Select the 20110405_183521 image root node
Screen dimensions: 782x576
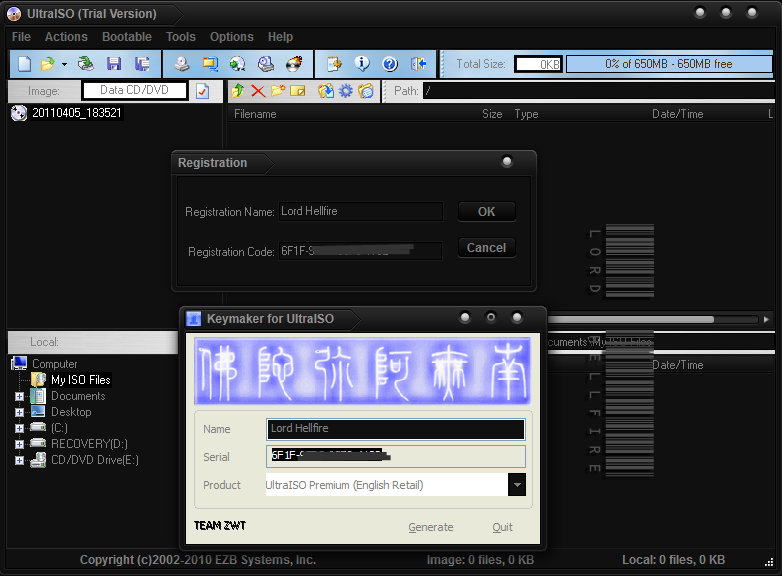pos(77,113)
